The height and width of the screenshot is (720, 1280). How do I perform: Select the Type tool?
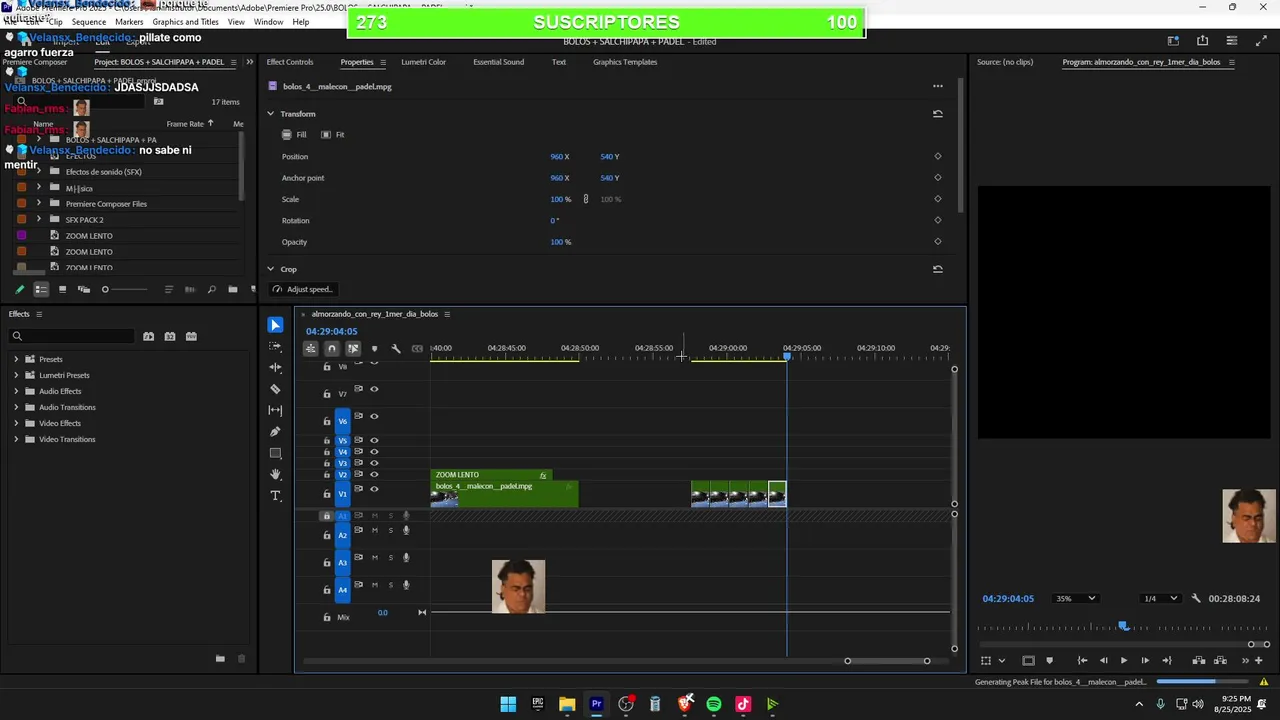click(275, 496)
